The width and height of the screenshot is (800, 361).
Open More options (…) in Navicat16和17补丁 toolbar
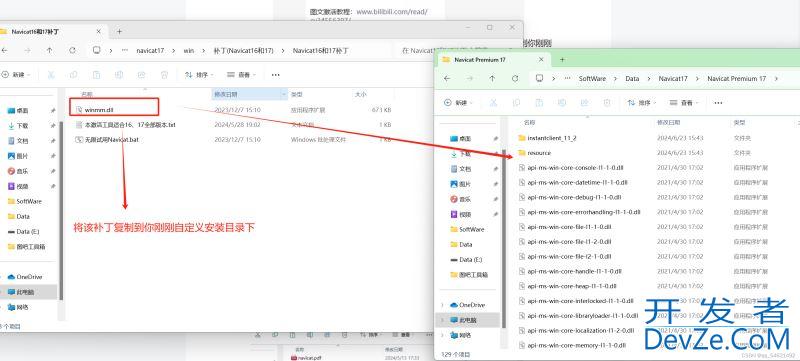coord(276,74)
